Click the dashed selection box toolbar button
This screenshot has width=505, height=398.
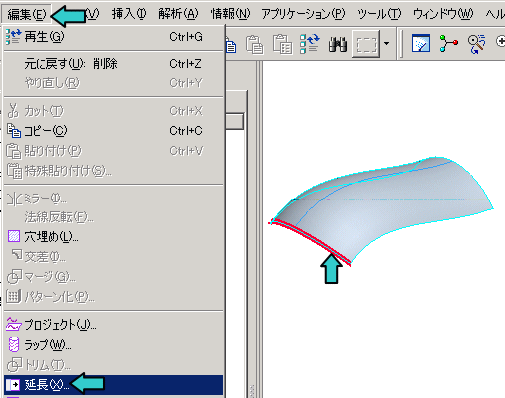coord(366,44)
